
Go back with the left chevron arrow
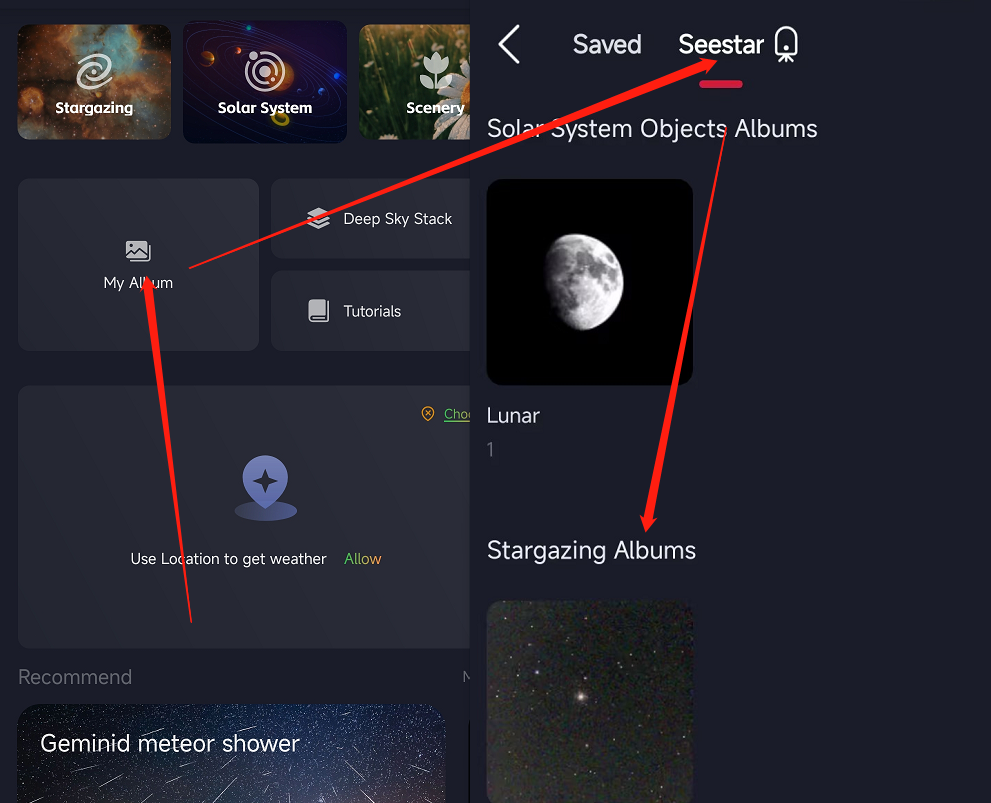tap(509, 44)
